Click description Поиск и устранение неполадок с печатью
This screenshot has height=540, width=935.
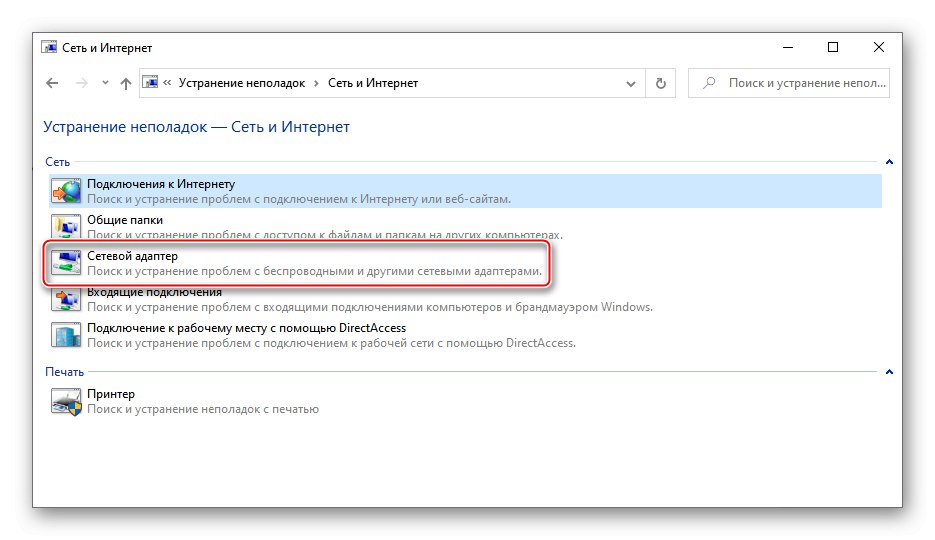203,409
